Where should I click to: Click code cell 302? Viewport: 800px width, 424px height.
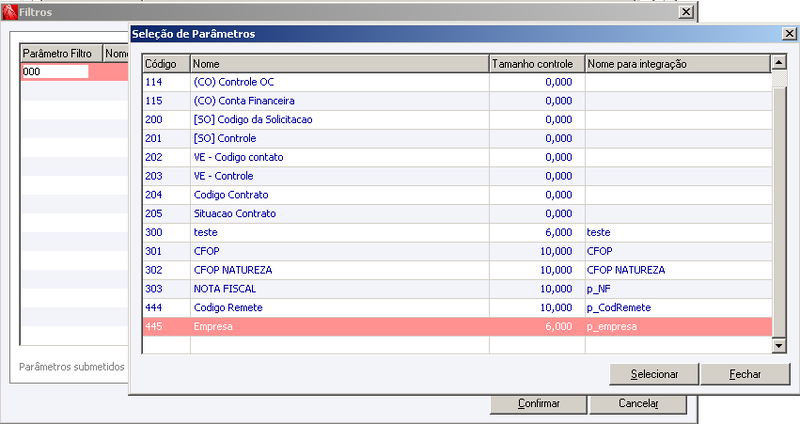point(166,270)
